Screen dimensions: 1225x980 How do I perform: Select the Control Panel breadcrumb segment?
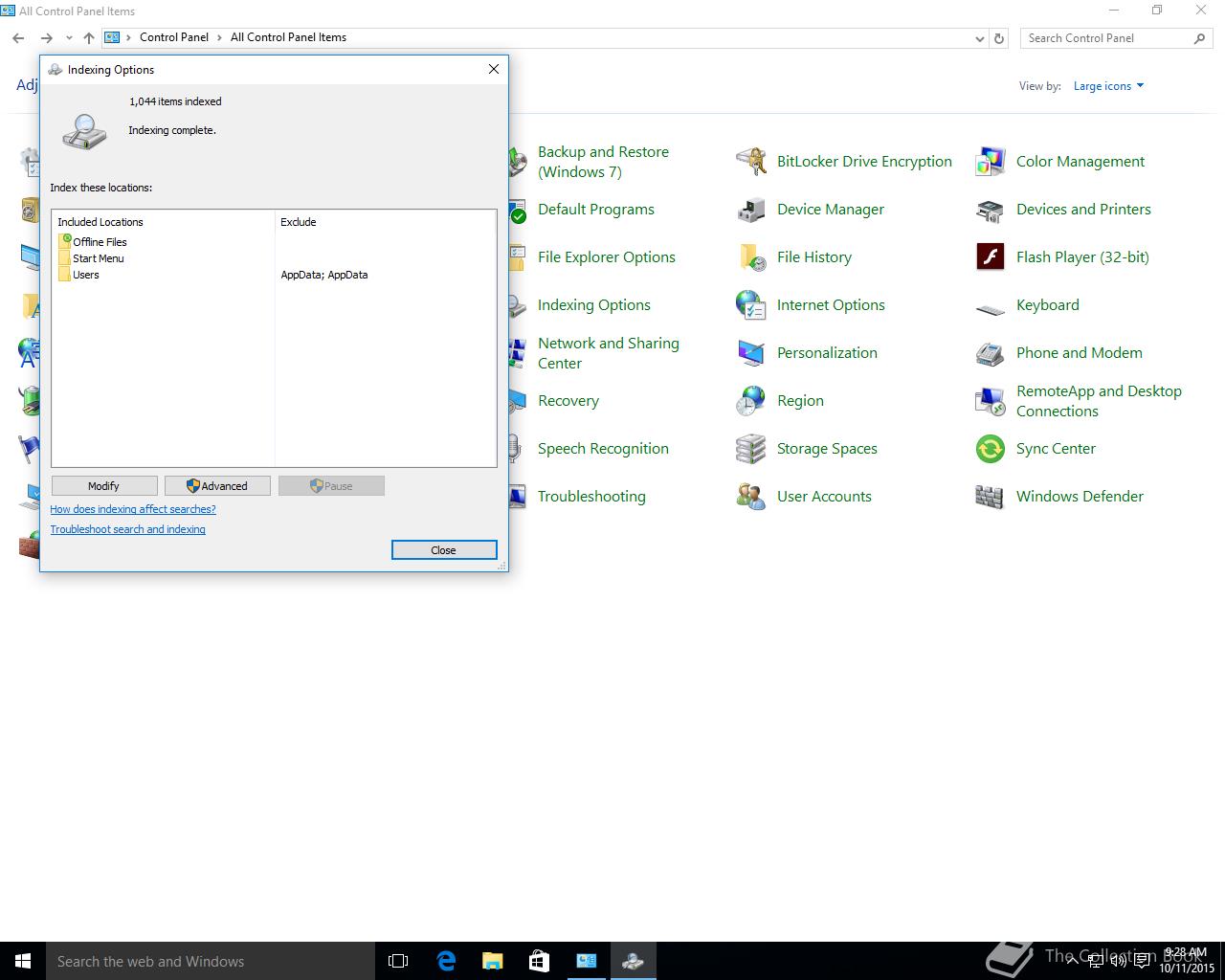pos(173,37)
